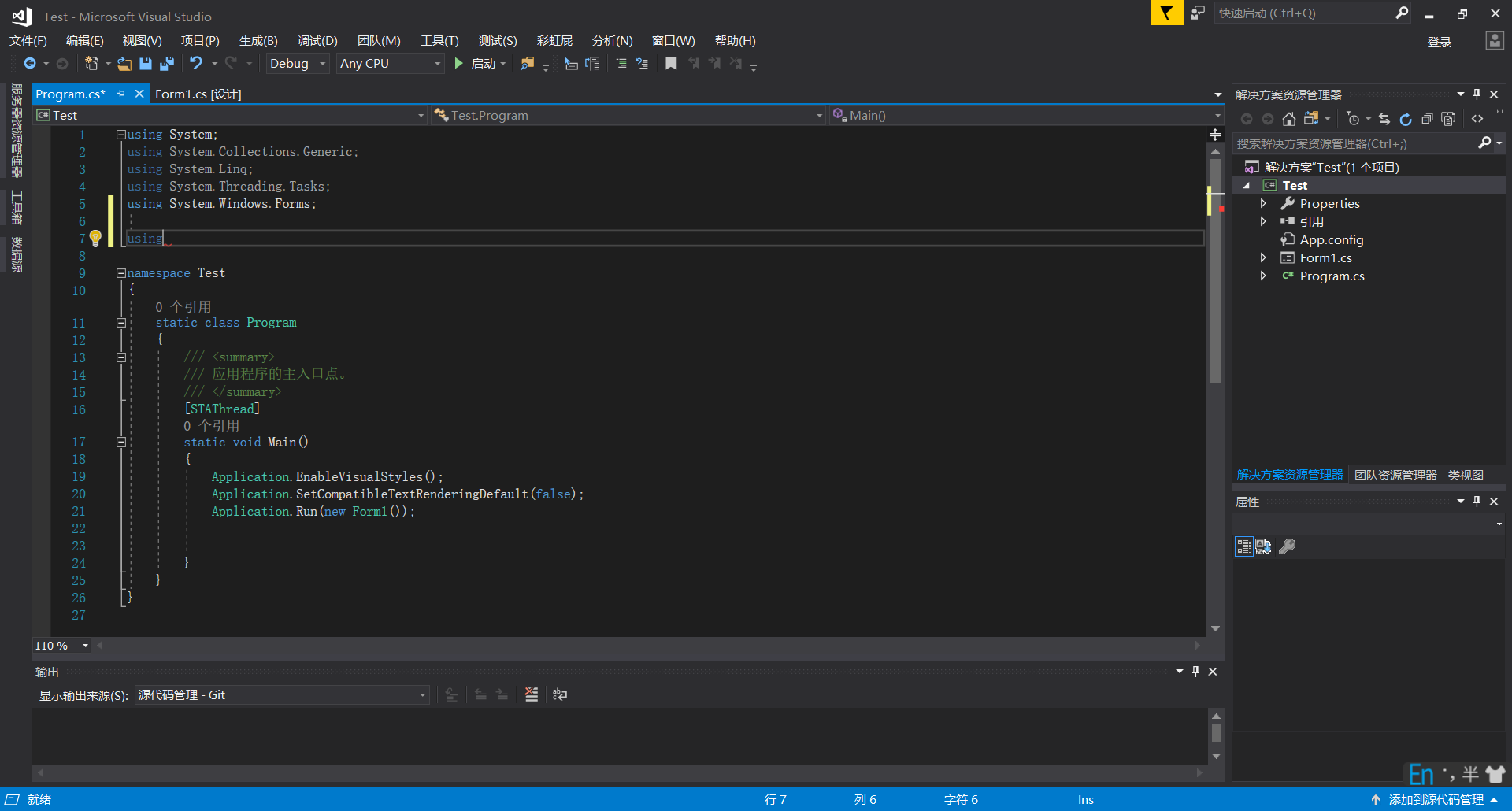1512x811 pixels.
Task: Open the 工具箱 side tab
Action: [17, 207]
